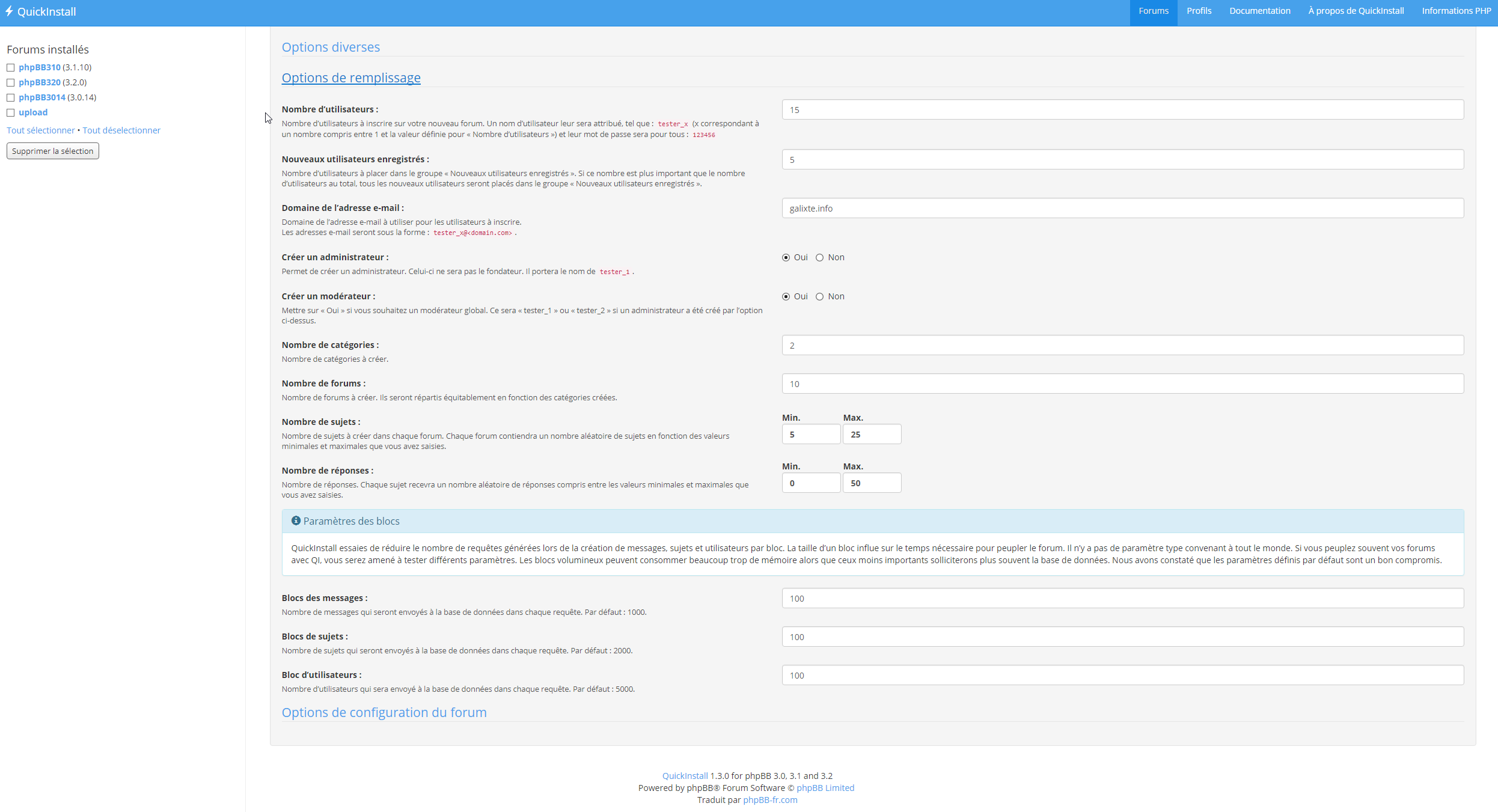
Task: Focus the Nombre d'utilisateurs input field
Action: pyautogui.click(x=1122, y=110)
